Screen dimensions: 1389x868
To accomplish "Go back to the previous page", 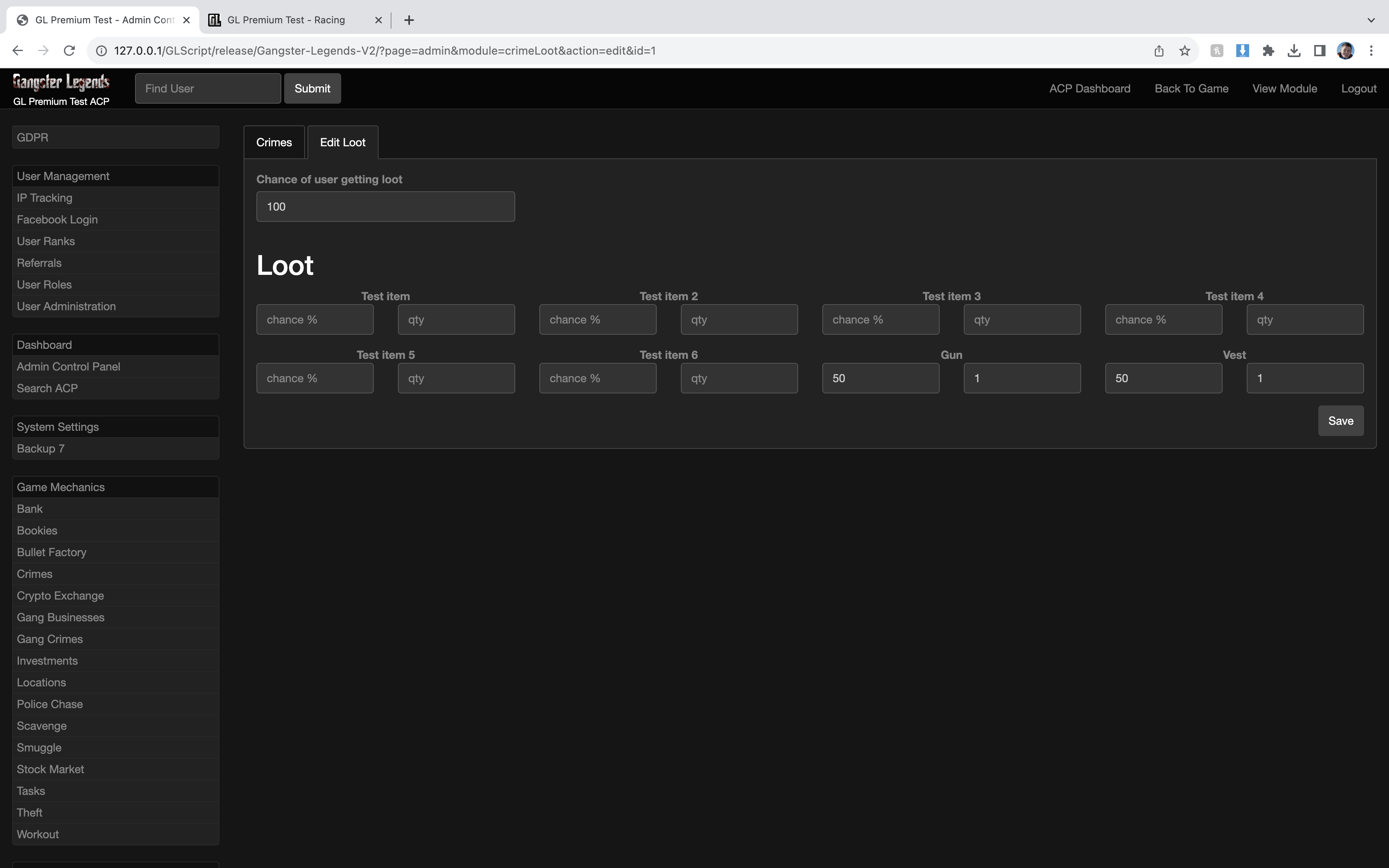I will (x=17, y=51).
